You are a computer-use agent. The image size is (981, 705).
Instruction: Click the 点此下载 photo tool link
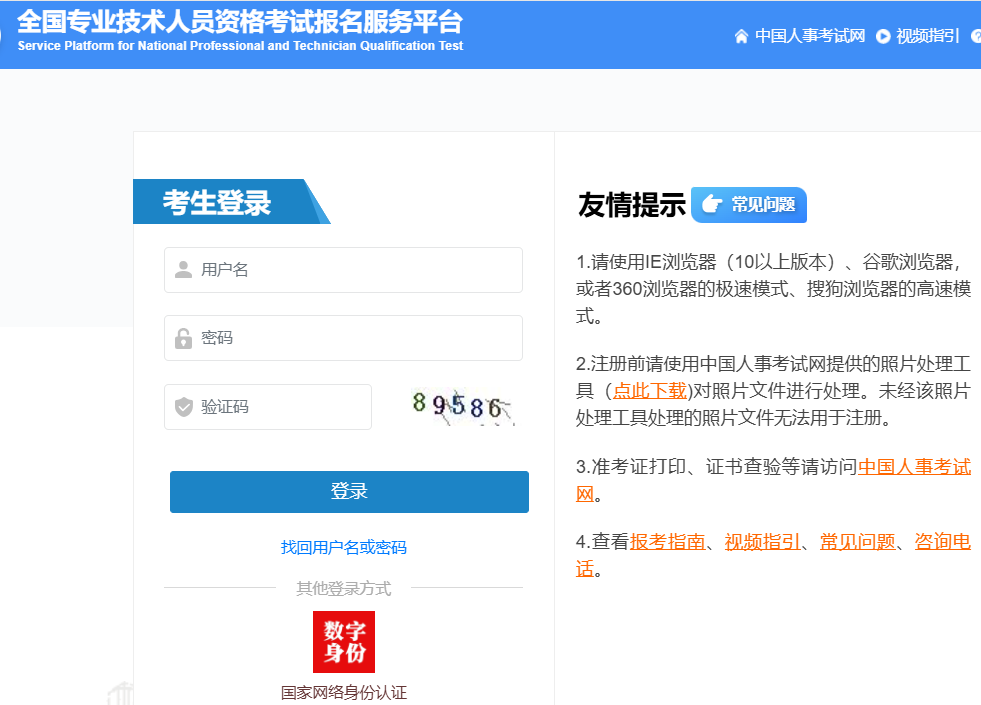click(649, 391)
